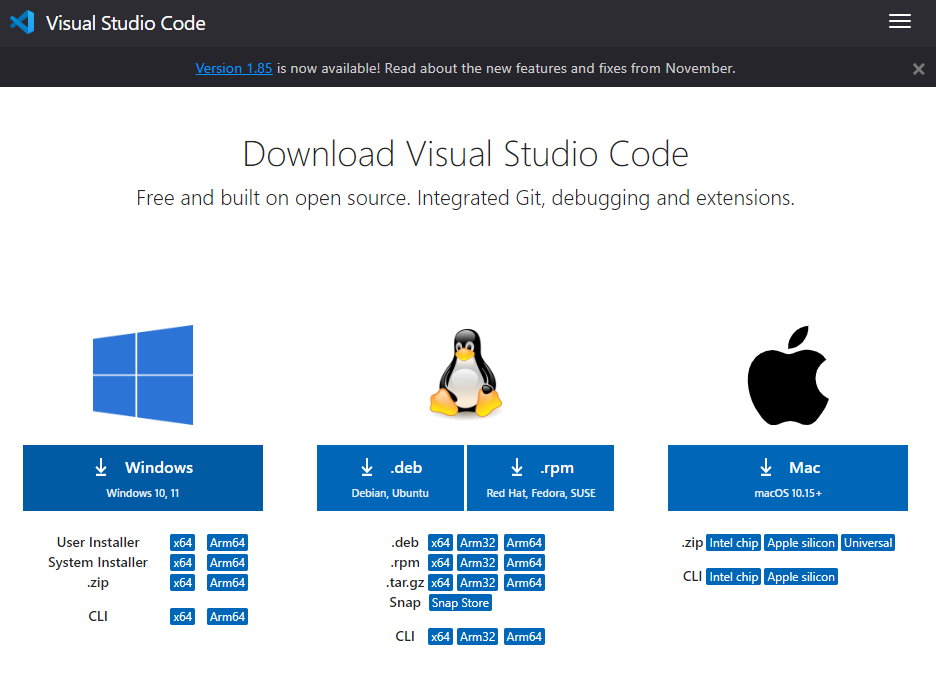Select x64 for Windows .zip

tap(183, 582)
